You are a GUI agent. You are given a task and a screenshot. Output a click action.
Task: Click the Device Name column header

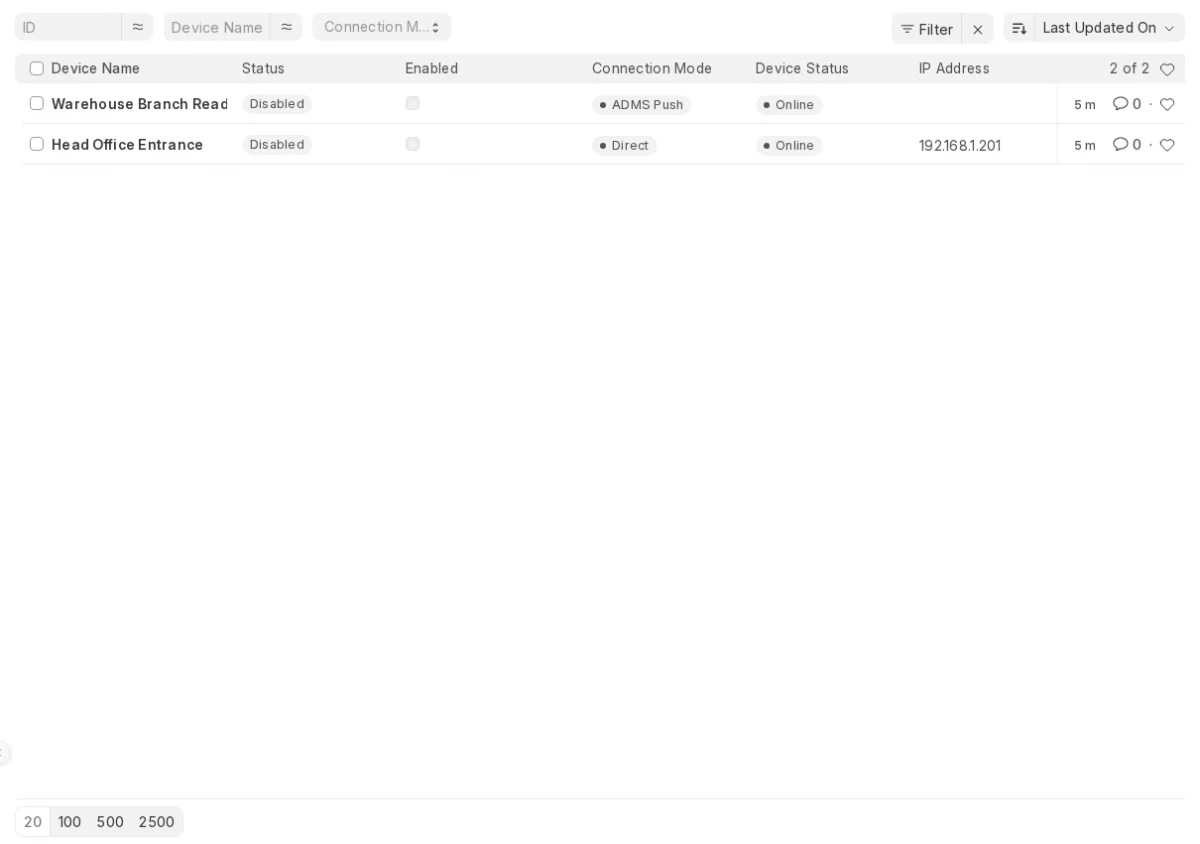pos(96,69)
